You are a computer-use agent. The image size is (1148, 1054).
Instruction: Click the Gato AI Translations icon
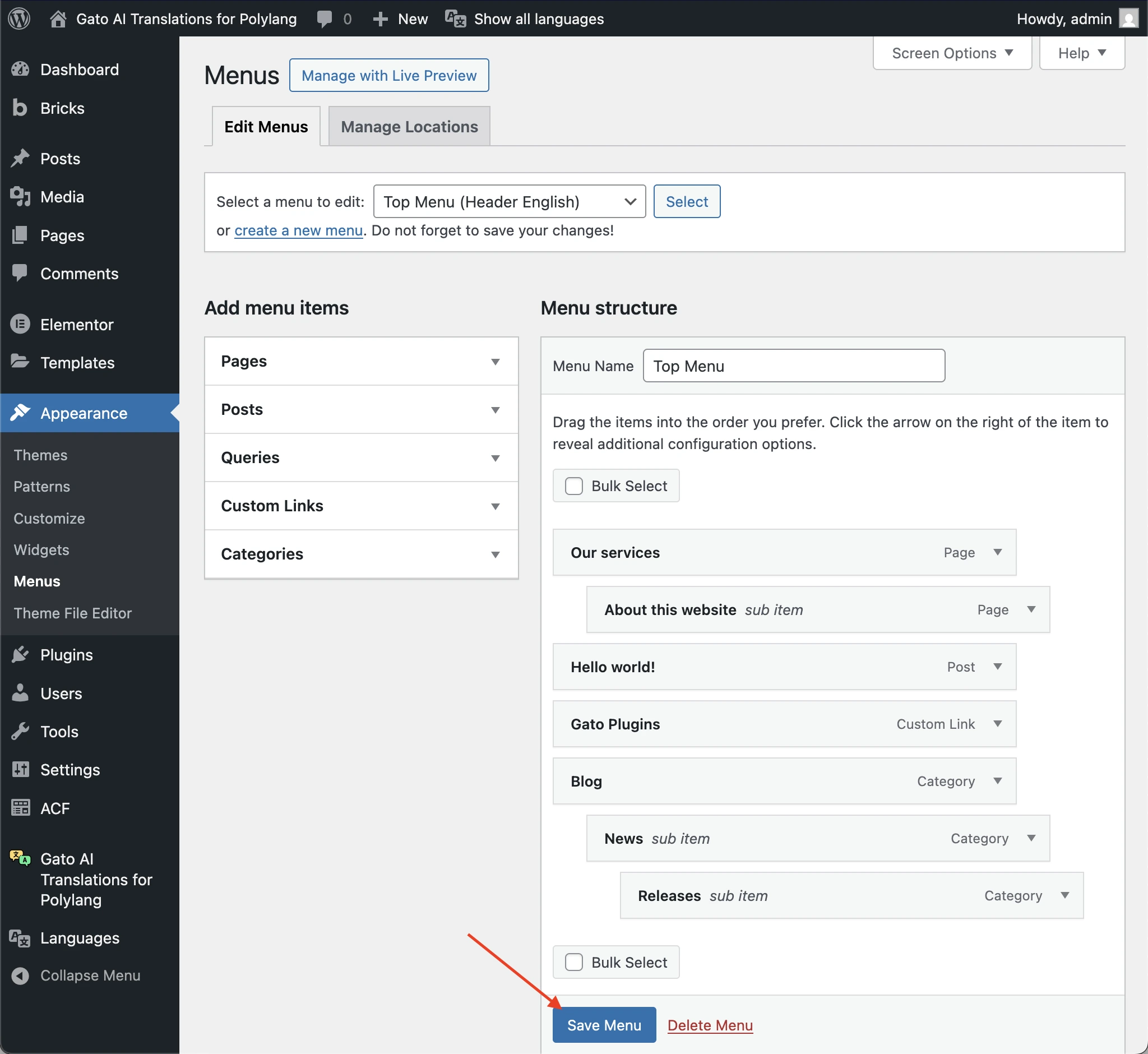20,858
